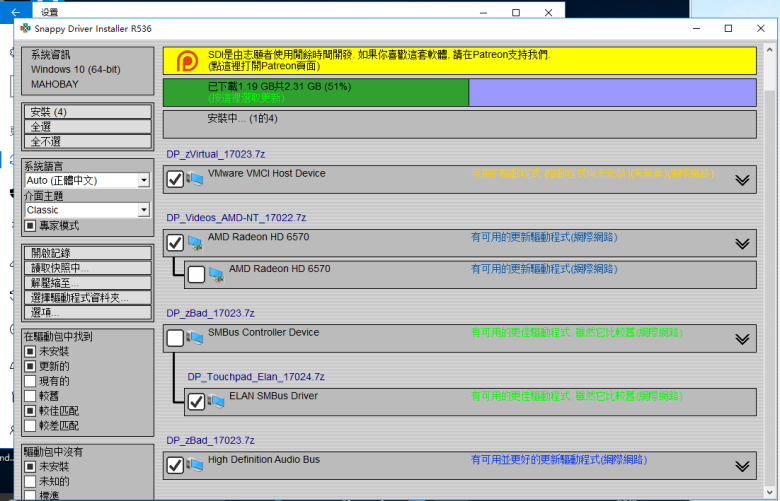Viewport: 780px width, 501px height.
Task: Click the 選項... options button
Action: point(88,313)
